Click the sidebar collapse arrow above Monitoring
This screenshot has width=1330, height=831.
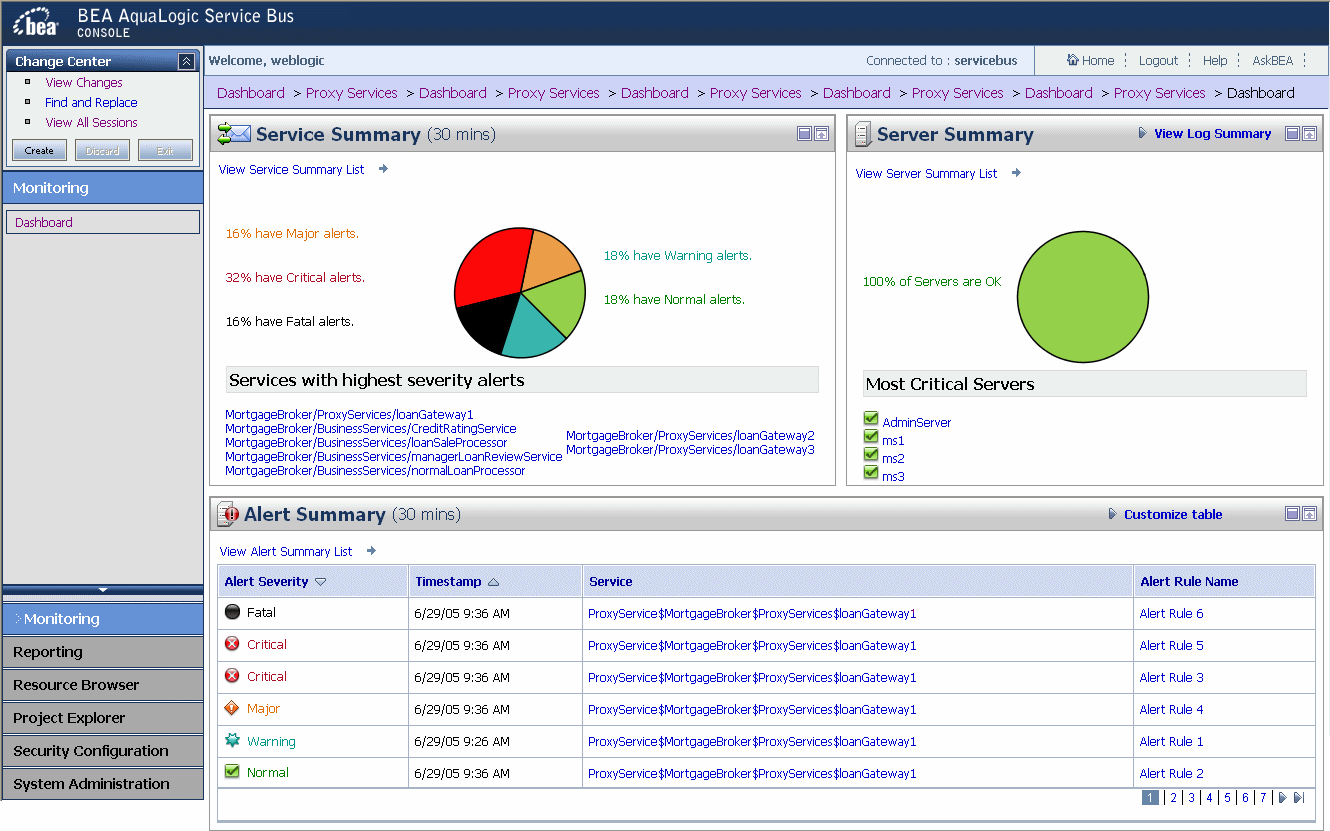(x=102, y=590)
